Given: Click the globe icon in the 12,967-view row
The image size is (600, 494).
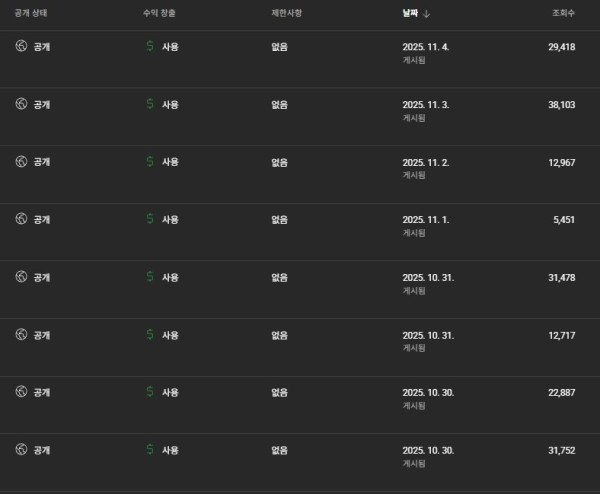Looking at the screenshot, I should click(21, 161).
